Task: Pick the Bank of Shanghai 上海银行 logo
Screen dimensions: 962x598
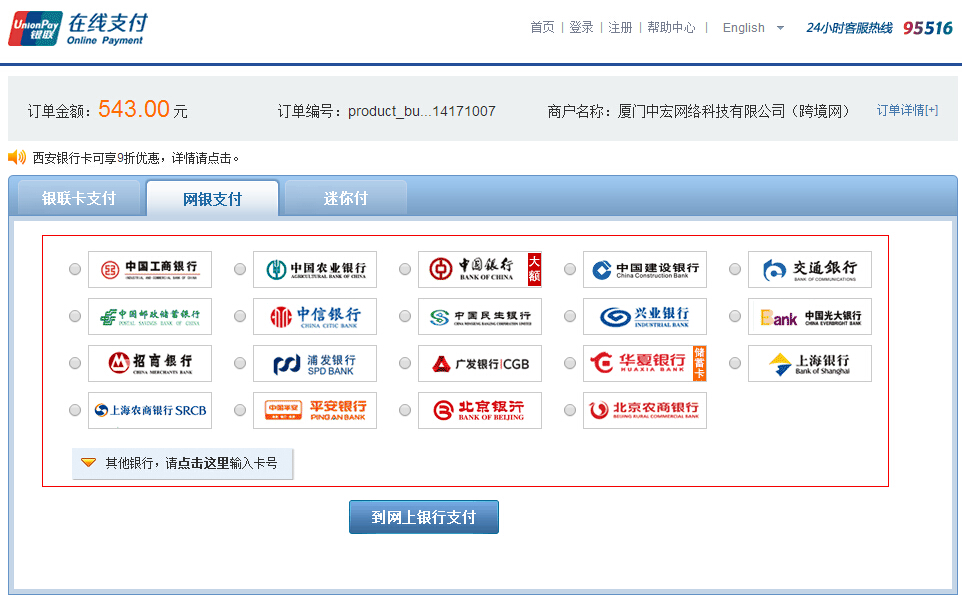Action: point(810,364)
